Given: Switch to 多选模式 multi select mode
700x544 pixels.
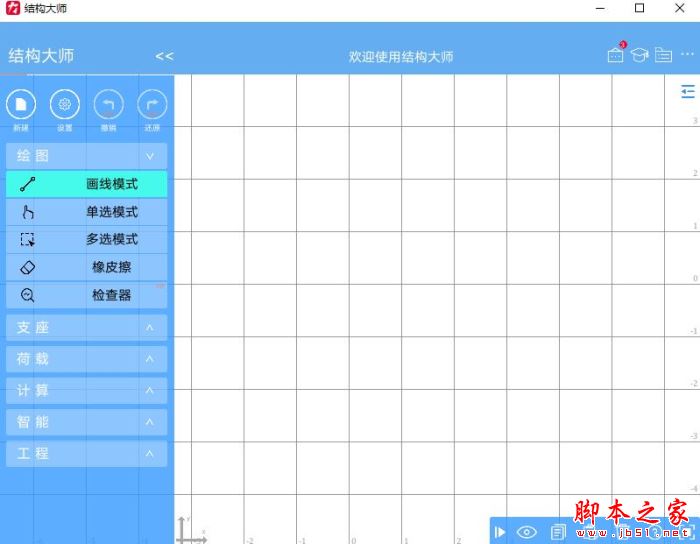Looking at the screenshot, I should [87, 239].
